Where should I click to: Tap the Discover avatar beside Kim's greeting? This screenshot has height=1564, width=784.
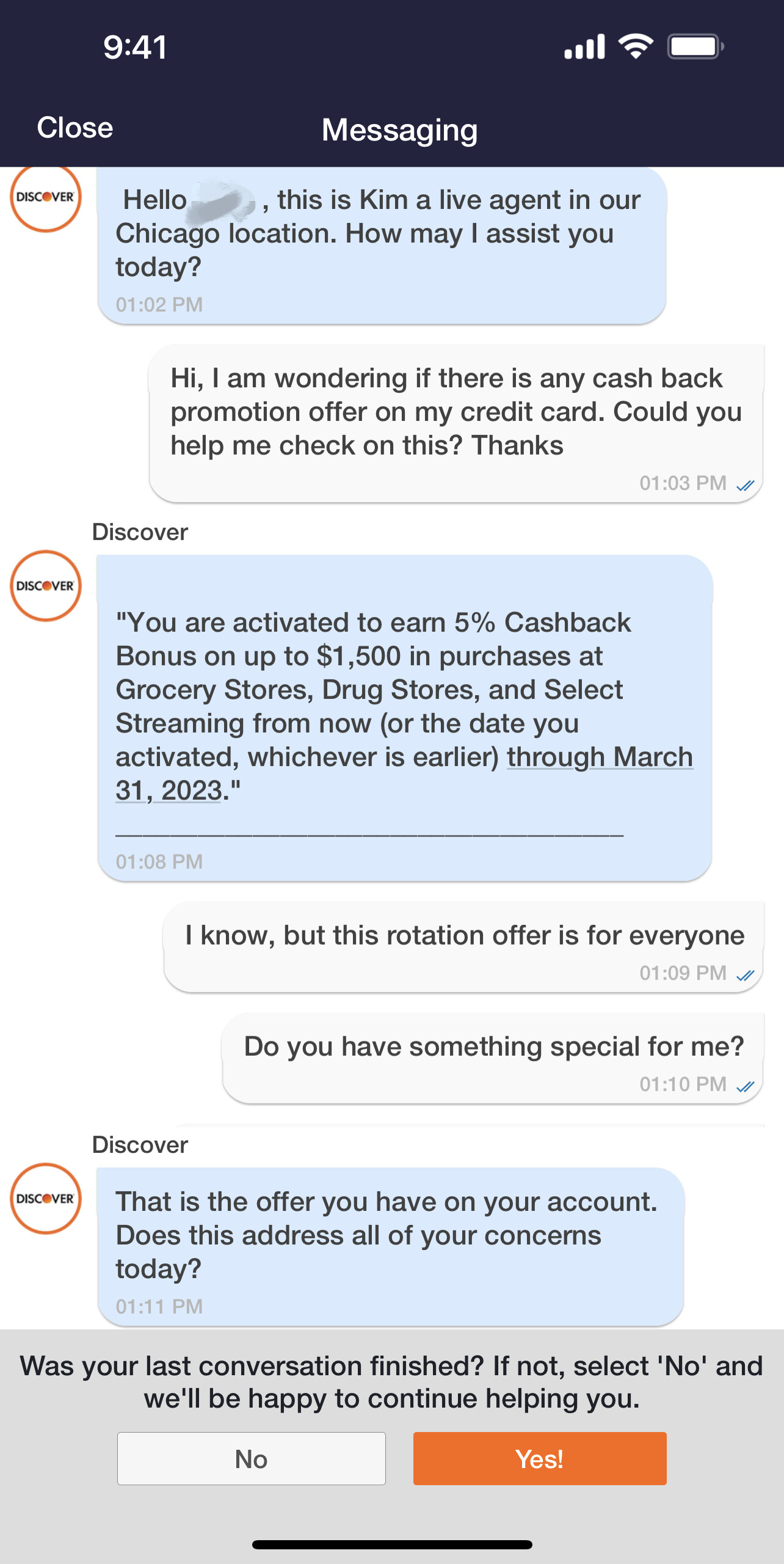click(x=46, y=197)
